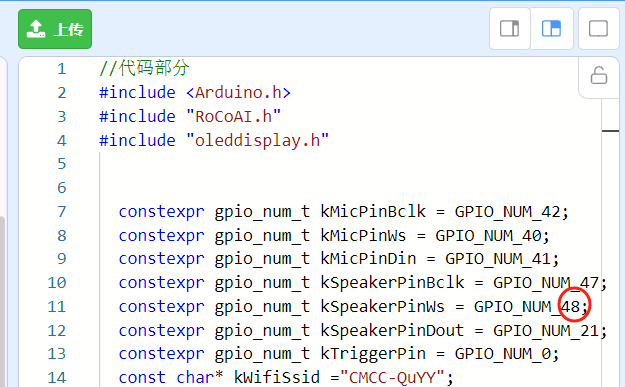Click GPIO_NUM_40 value on line 8
This screenshot has height=387, width=625.
pyautogui.click(x=488, y=236)
